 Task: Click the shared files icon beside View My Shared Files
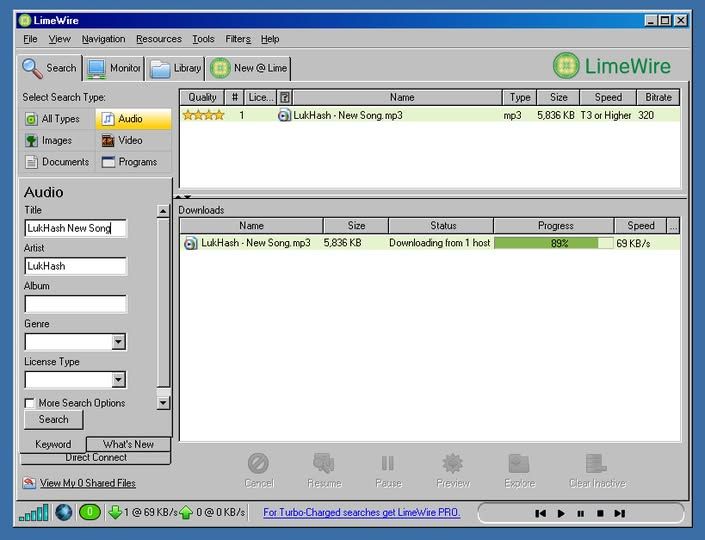(29, 483)
